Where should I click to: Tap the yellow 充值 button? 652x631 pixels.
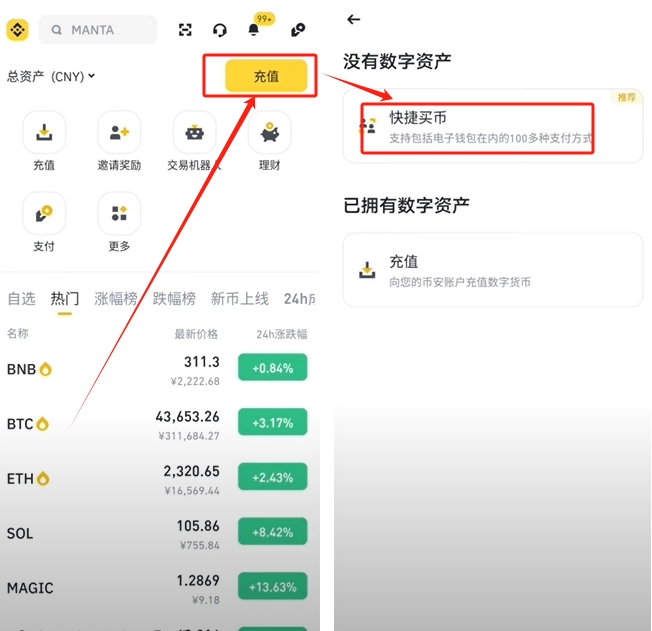tap(266, 76)
